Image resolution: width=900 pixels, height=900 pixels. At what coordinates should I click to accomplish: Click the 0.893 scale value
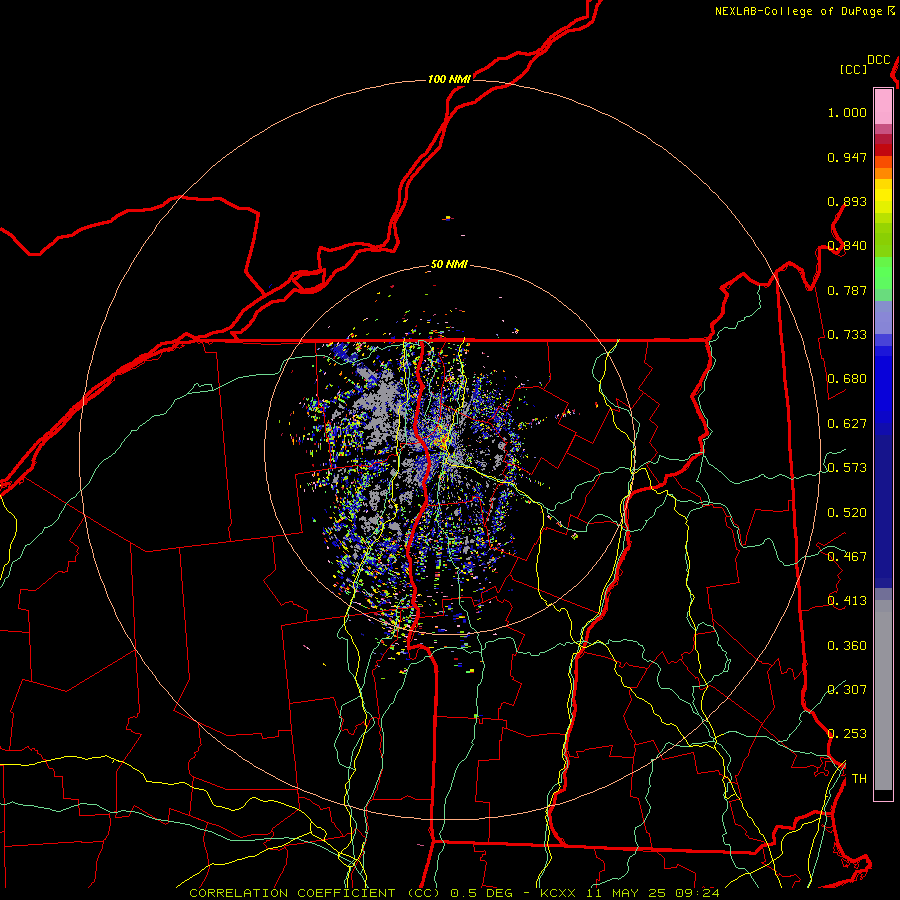(x=847, y=201)
